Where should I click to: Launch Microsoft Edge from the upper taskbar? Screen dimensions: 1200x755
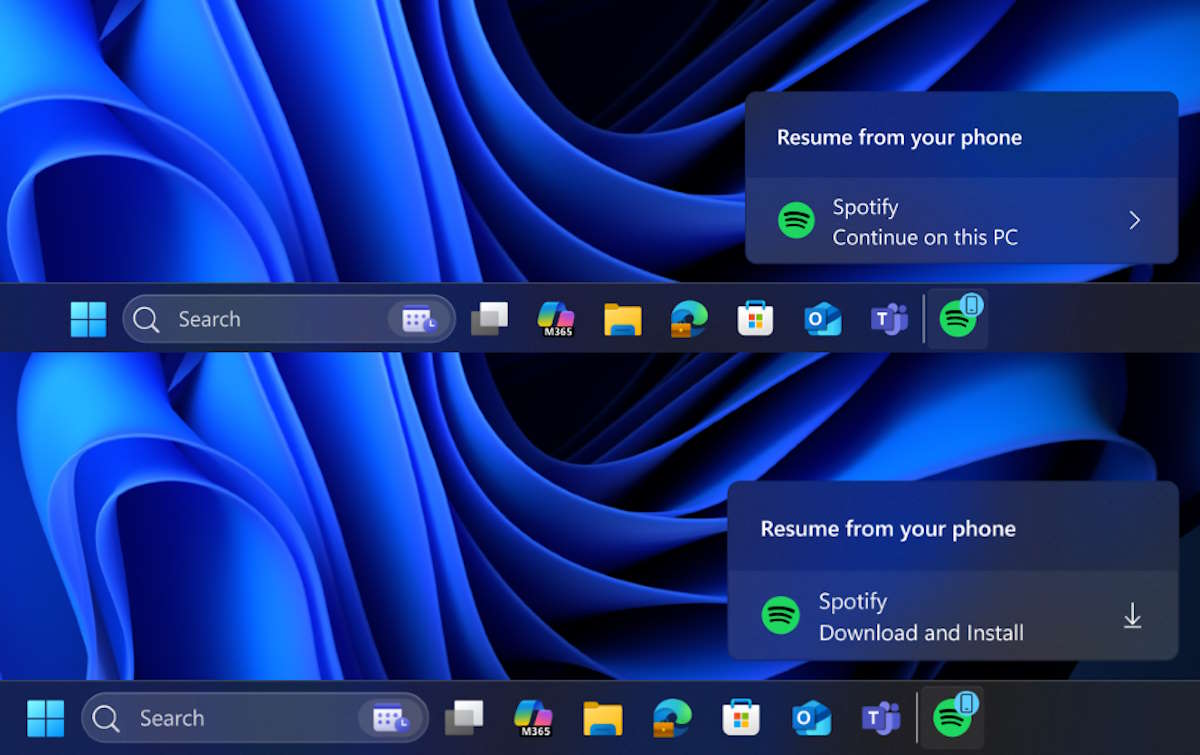pyautogui.click(x=689, y=319)
